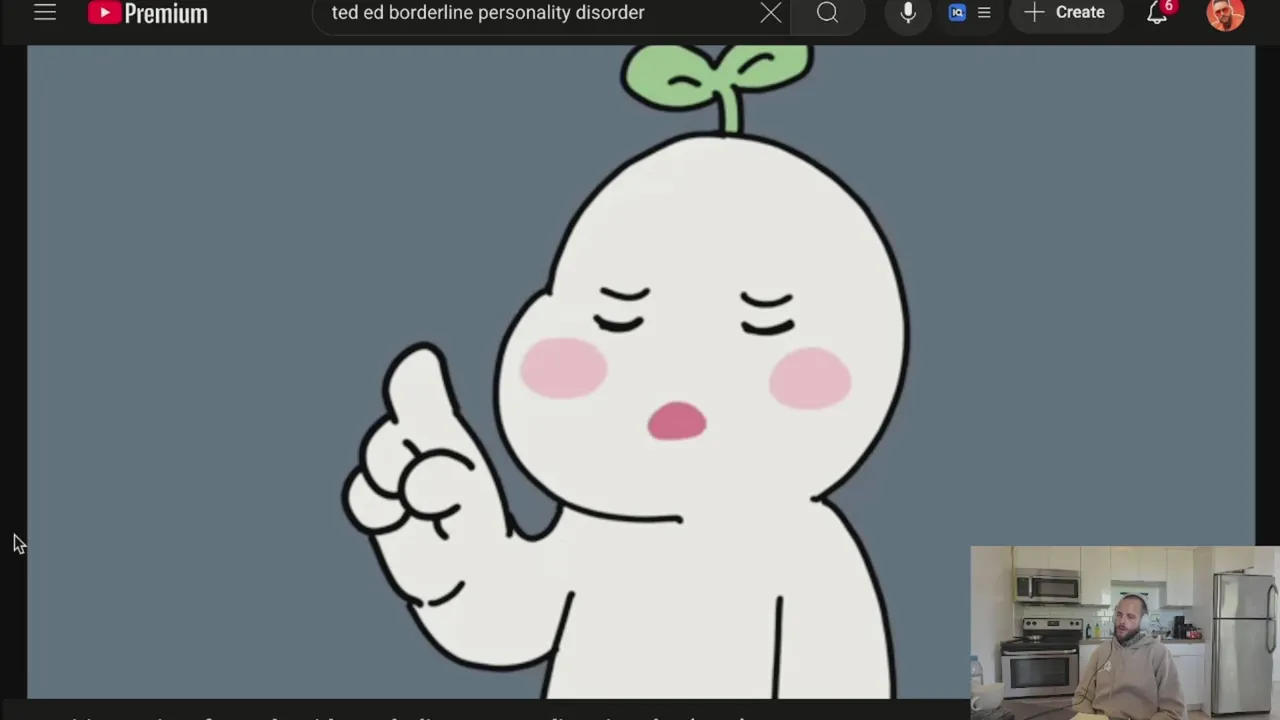1280x720 pixels.
Task: Clear the search query with X
Action: click(x=771, y=13)
